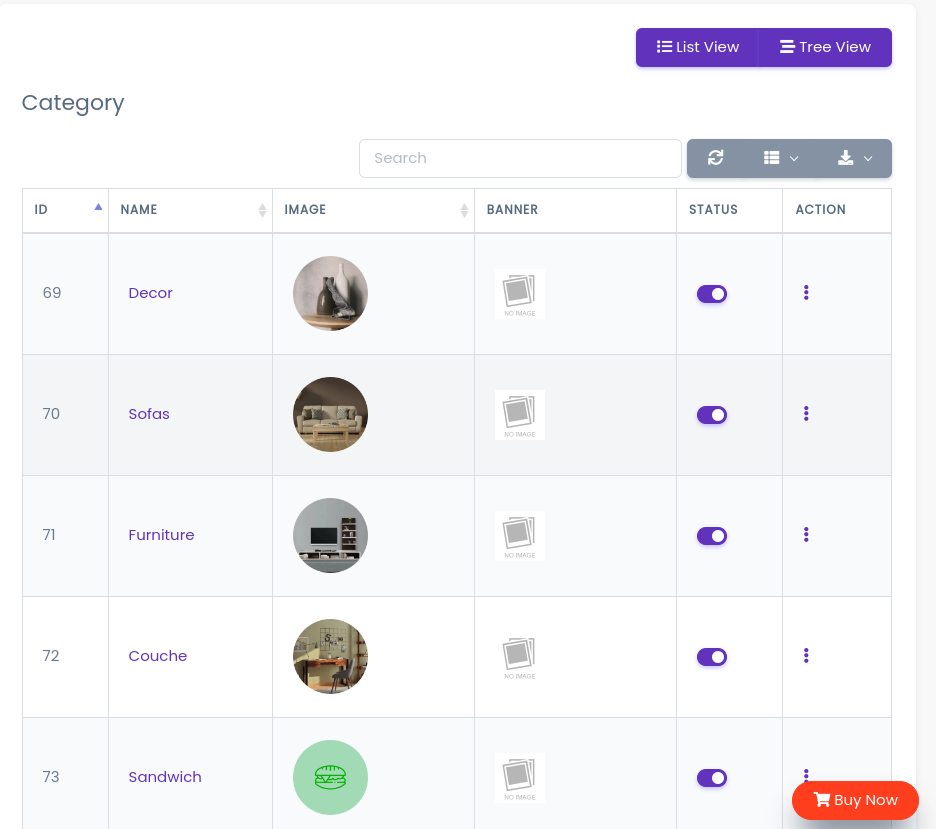Click the NAME column sort arrows
The image size is (936, 829).
point(262,210)
